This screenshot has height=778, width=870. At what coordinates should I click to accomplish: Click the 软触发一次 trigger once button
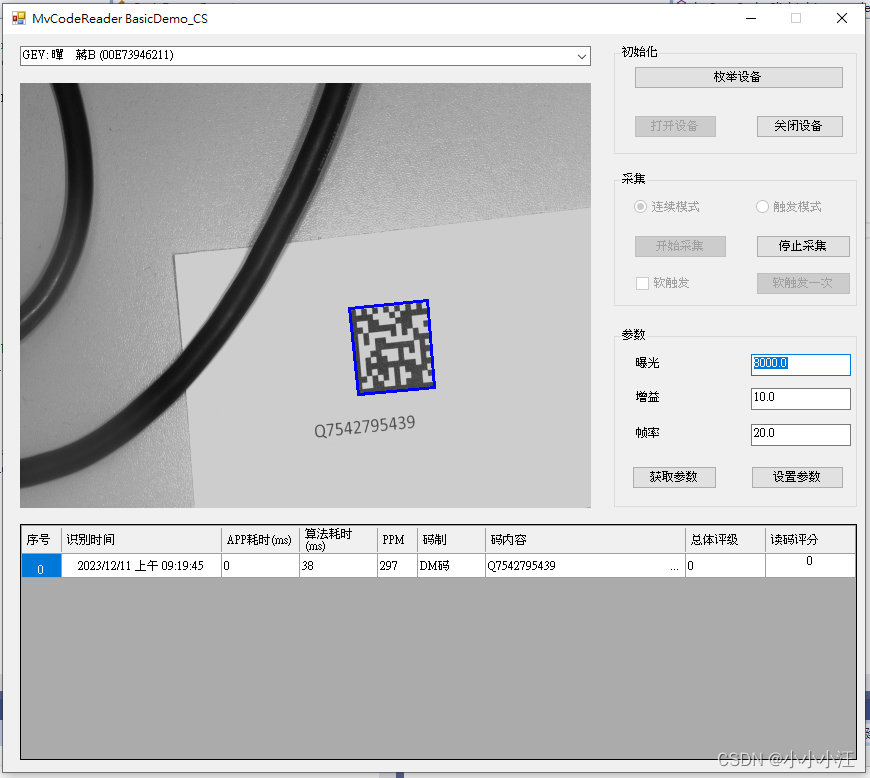[x=802, y=283]
